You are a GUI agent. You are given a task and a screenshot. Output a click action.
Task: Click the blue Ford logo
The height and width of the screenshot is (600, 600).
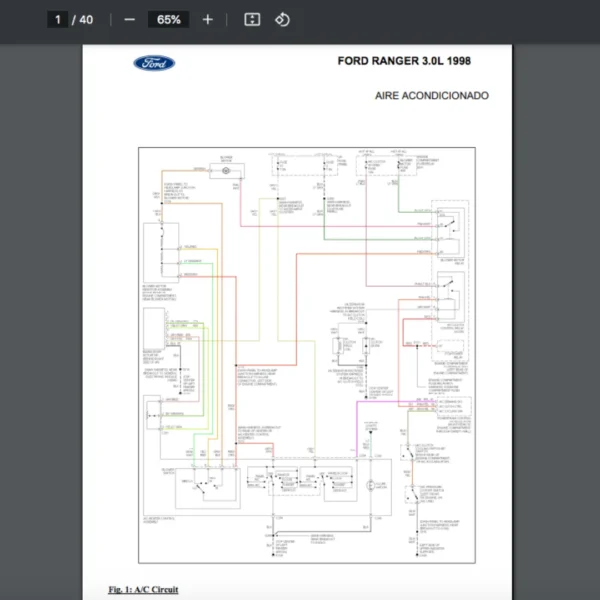(154, 64)
